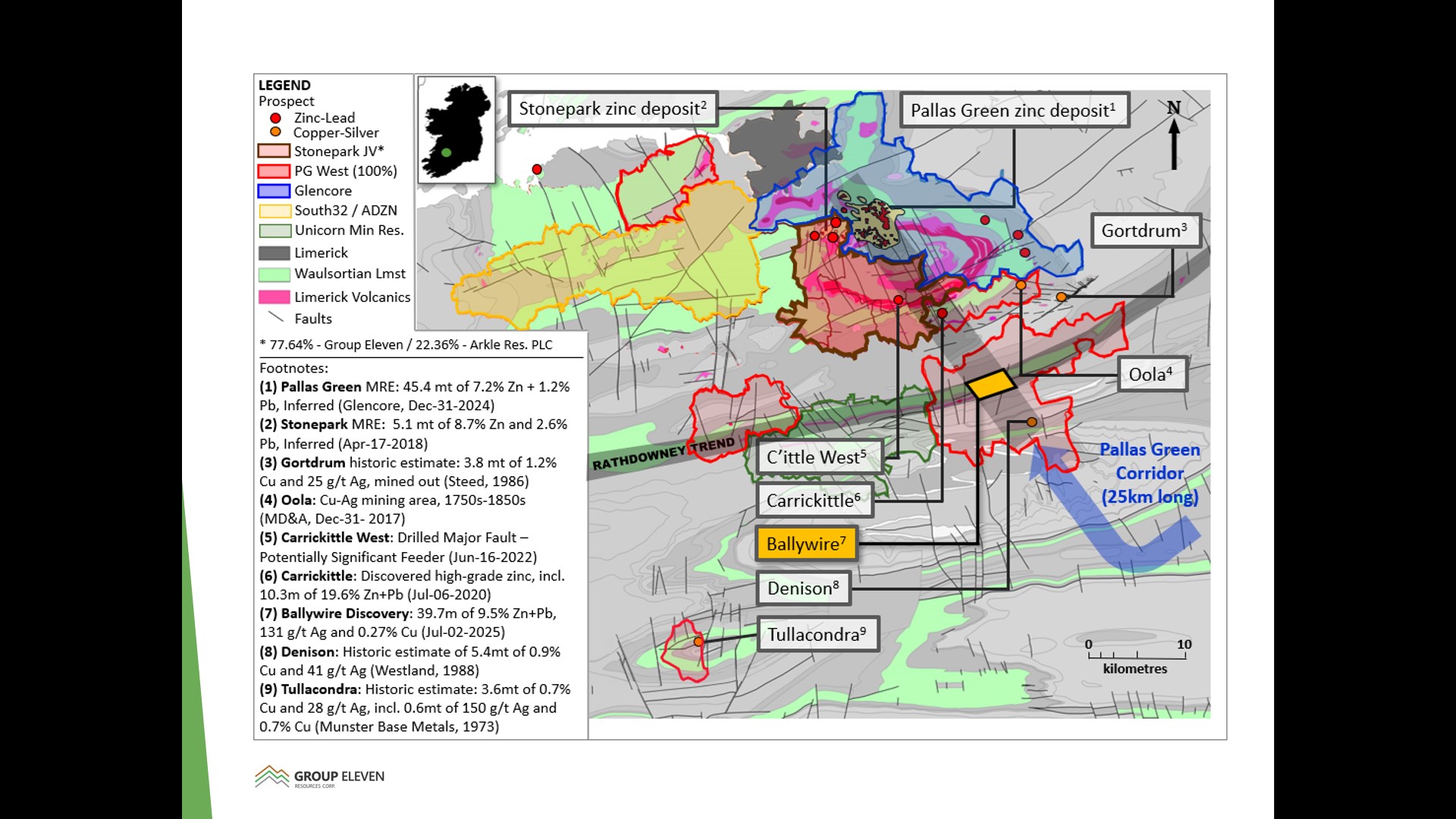This screenshot has height=819, width=1456.
Task: Click the kilometres scale bar
Action: pos(1136,655)
